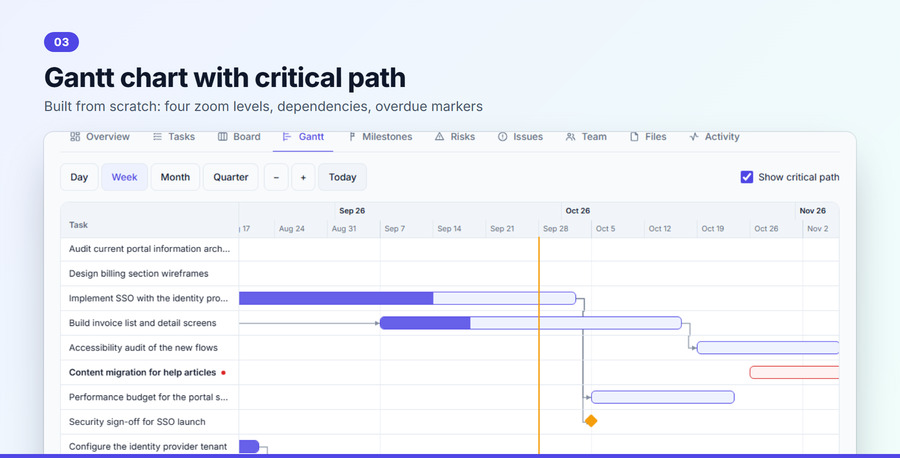Viewport: 900px width, 458px height.
Task: Select Content migration for help articles
Action: click(x=142, y=372)
